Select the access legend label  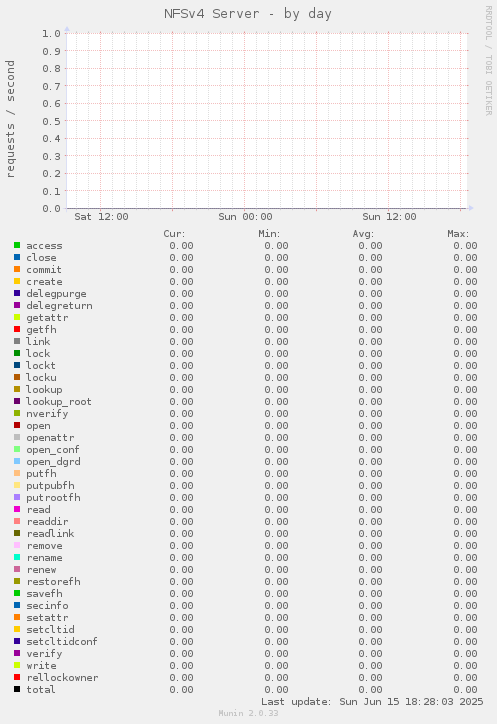coord(44,246)
